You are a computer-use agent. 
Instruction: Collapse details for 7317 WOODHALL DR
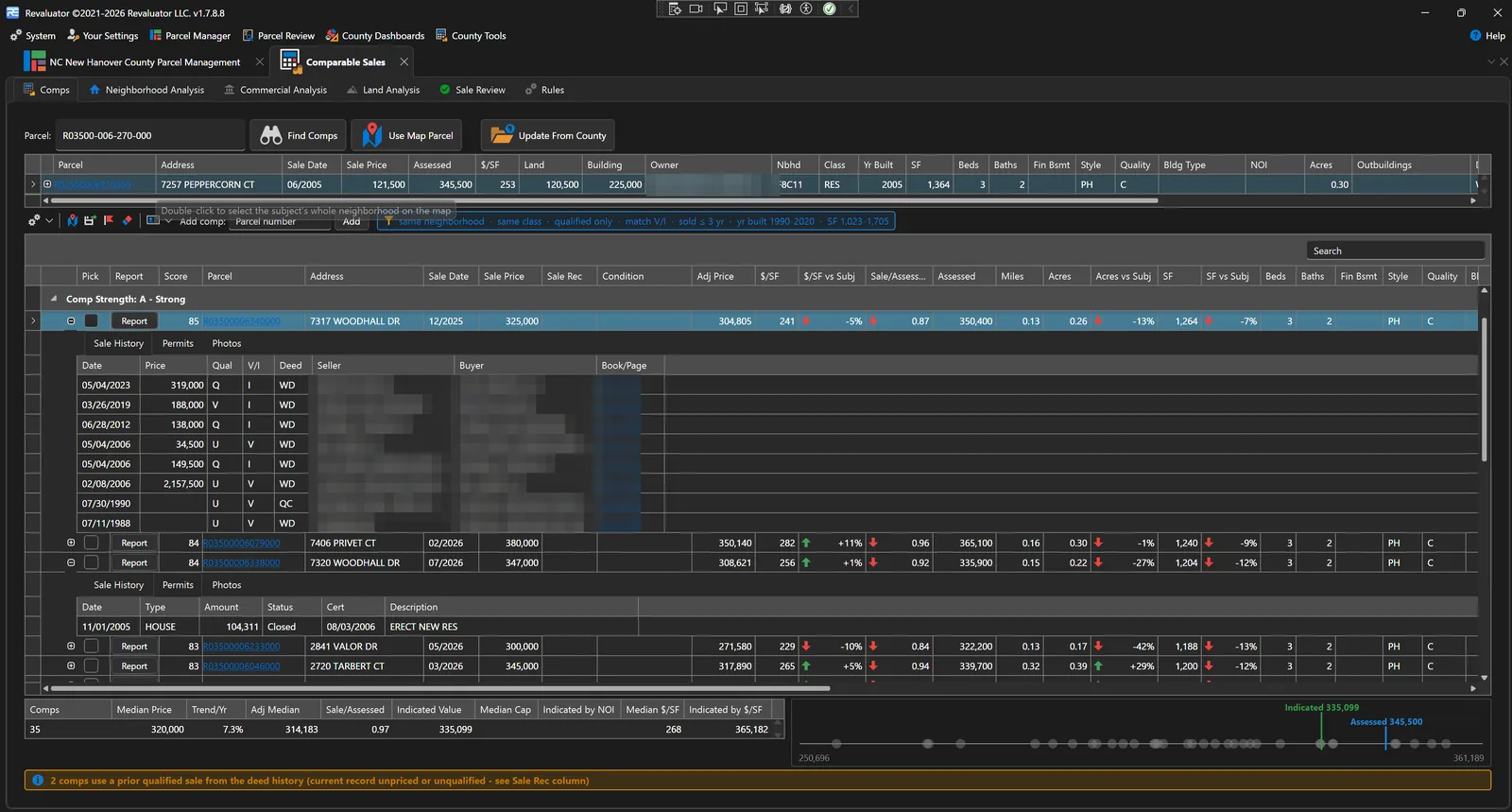pos(71,321)
